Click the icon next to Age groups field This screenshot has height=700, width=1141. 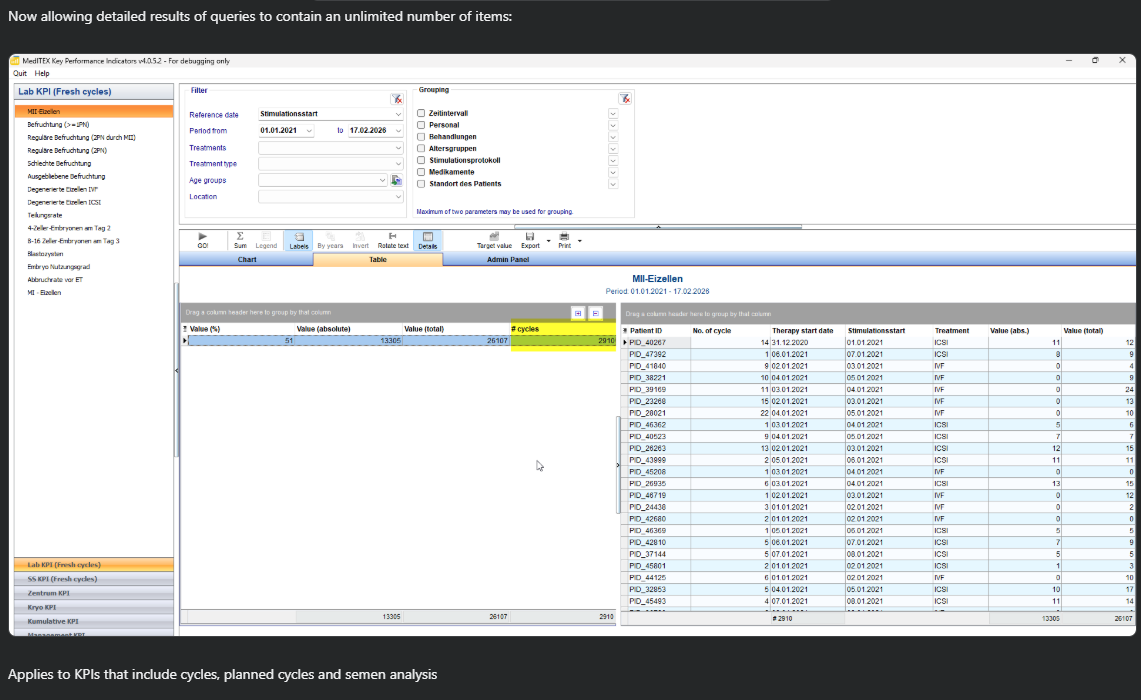pyautogui.click(x=397, y=180)
